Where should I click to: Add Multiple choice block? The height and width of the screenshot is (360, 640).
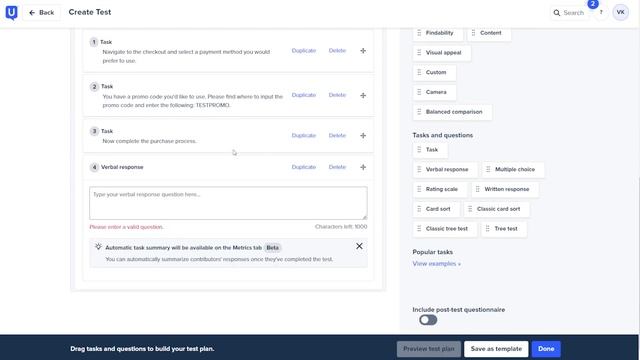513,169
